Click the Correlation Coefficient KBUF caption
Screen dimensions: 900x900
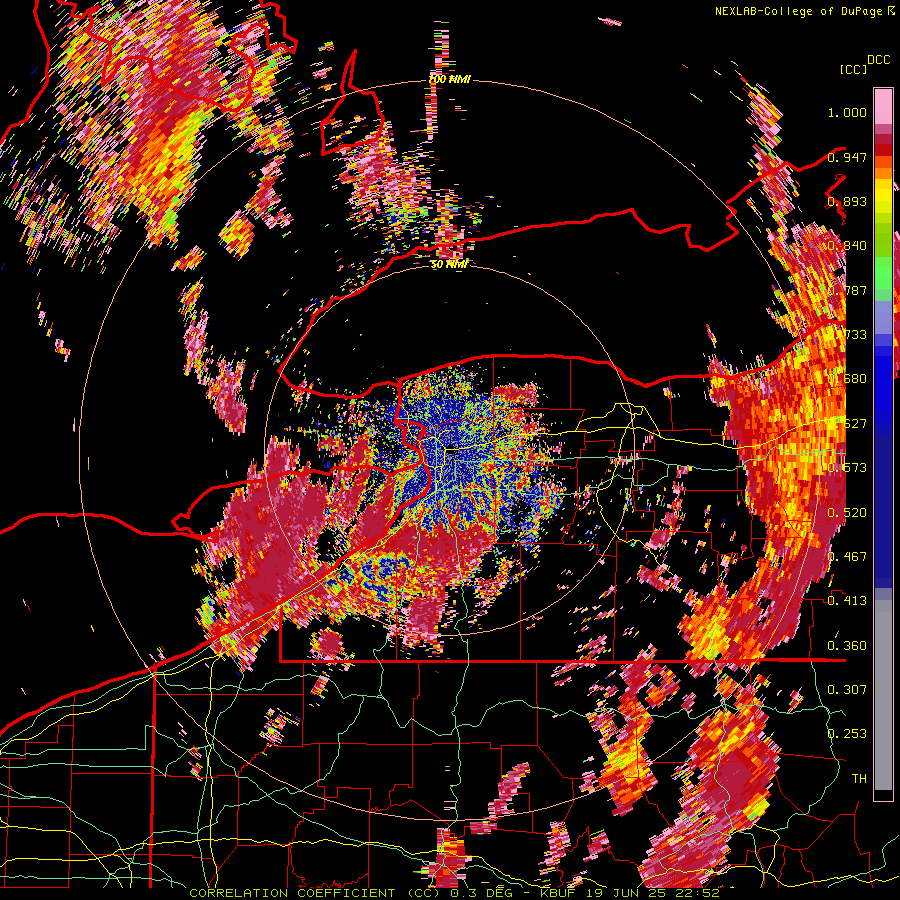click(x=454, y=893)
